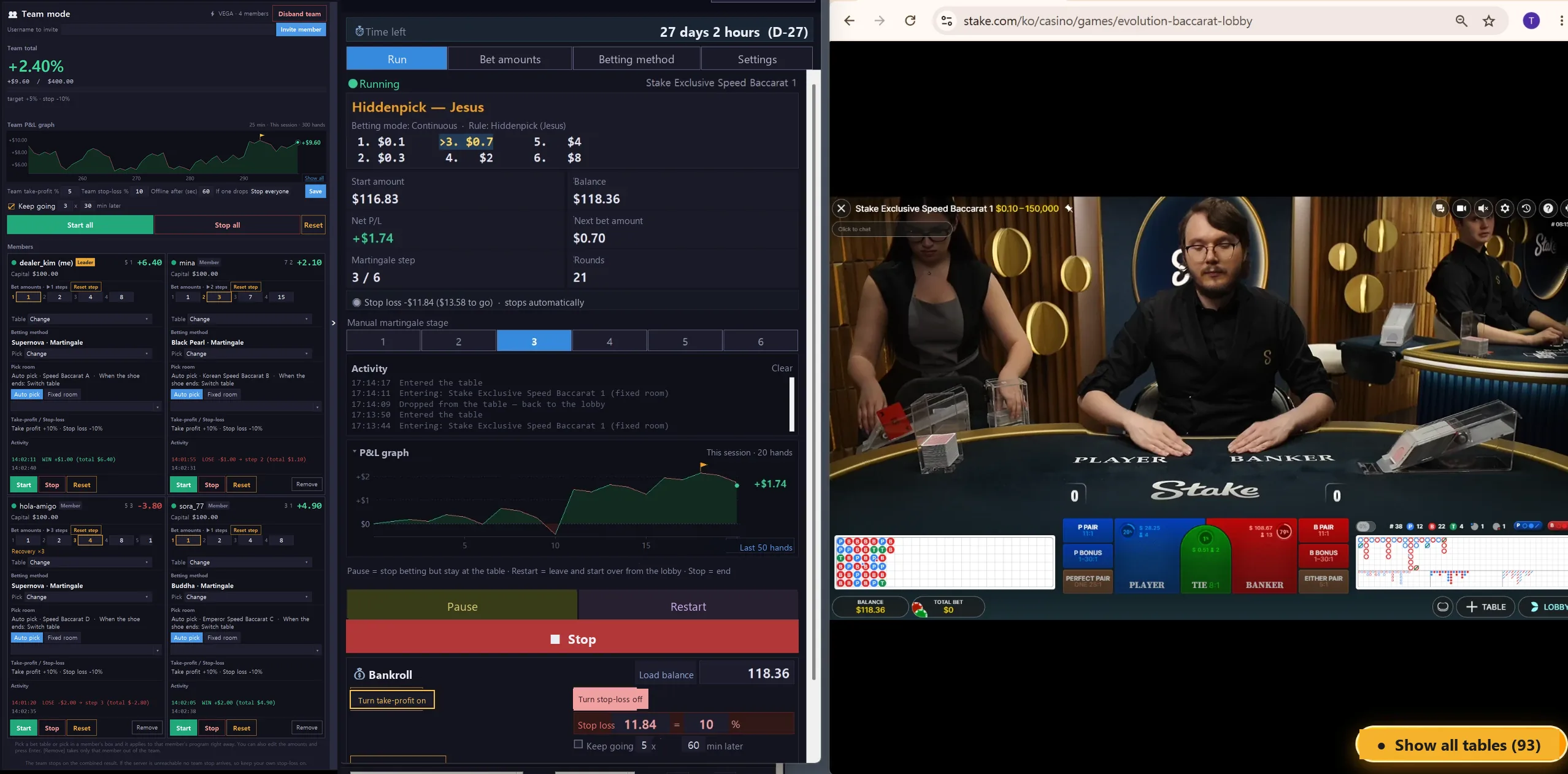
Task: Click the Either Pair bet spot
Action: [x=1323, y=581]
